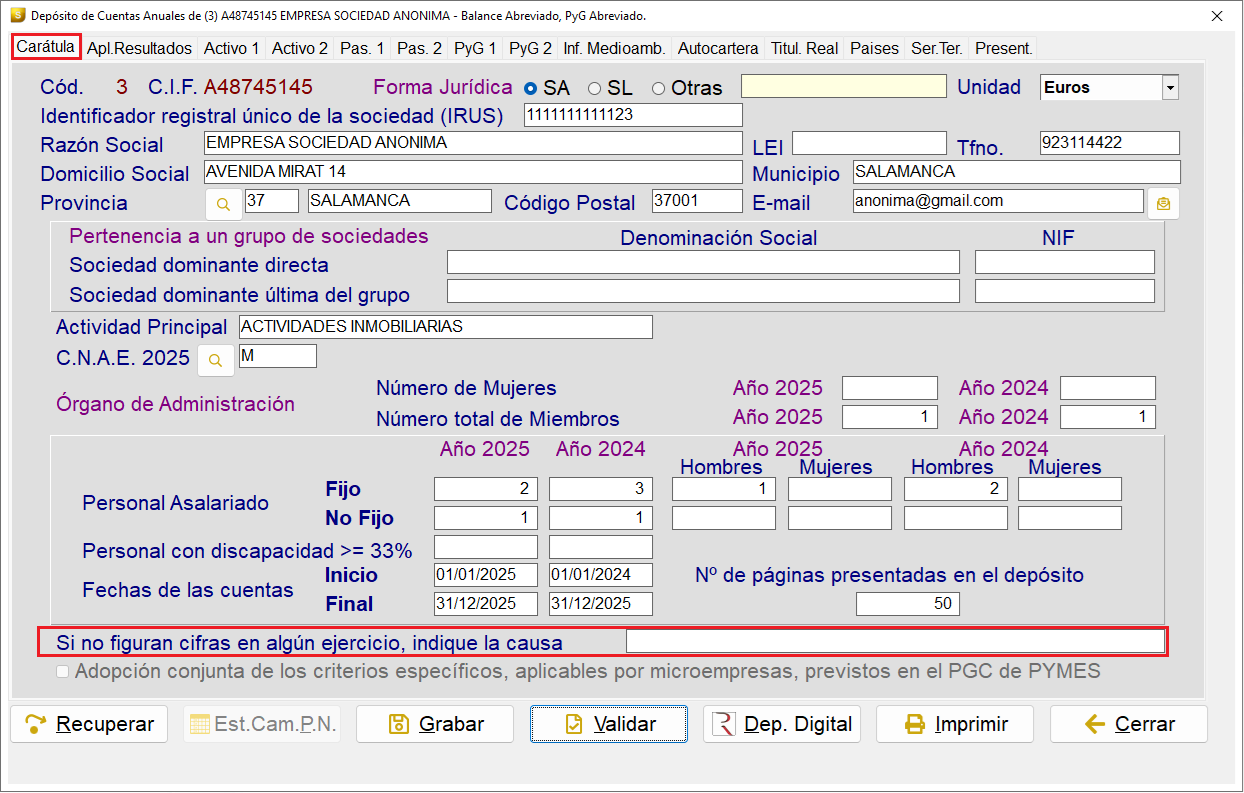Click the yellow Otras forma jurídica field
Viewport: 1244px width, 793px height.
click(843, 86)
